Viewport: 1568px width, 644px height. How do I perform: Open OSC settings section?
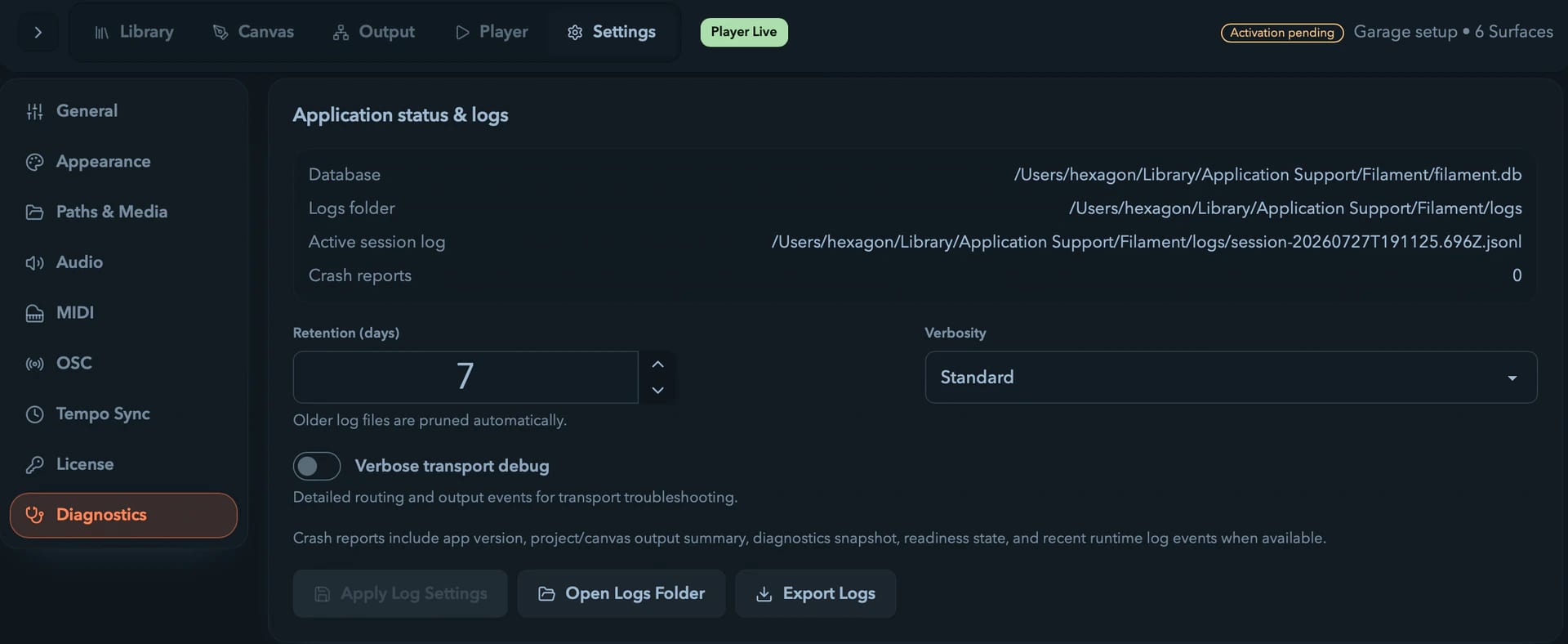(x=123, y=363)
